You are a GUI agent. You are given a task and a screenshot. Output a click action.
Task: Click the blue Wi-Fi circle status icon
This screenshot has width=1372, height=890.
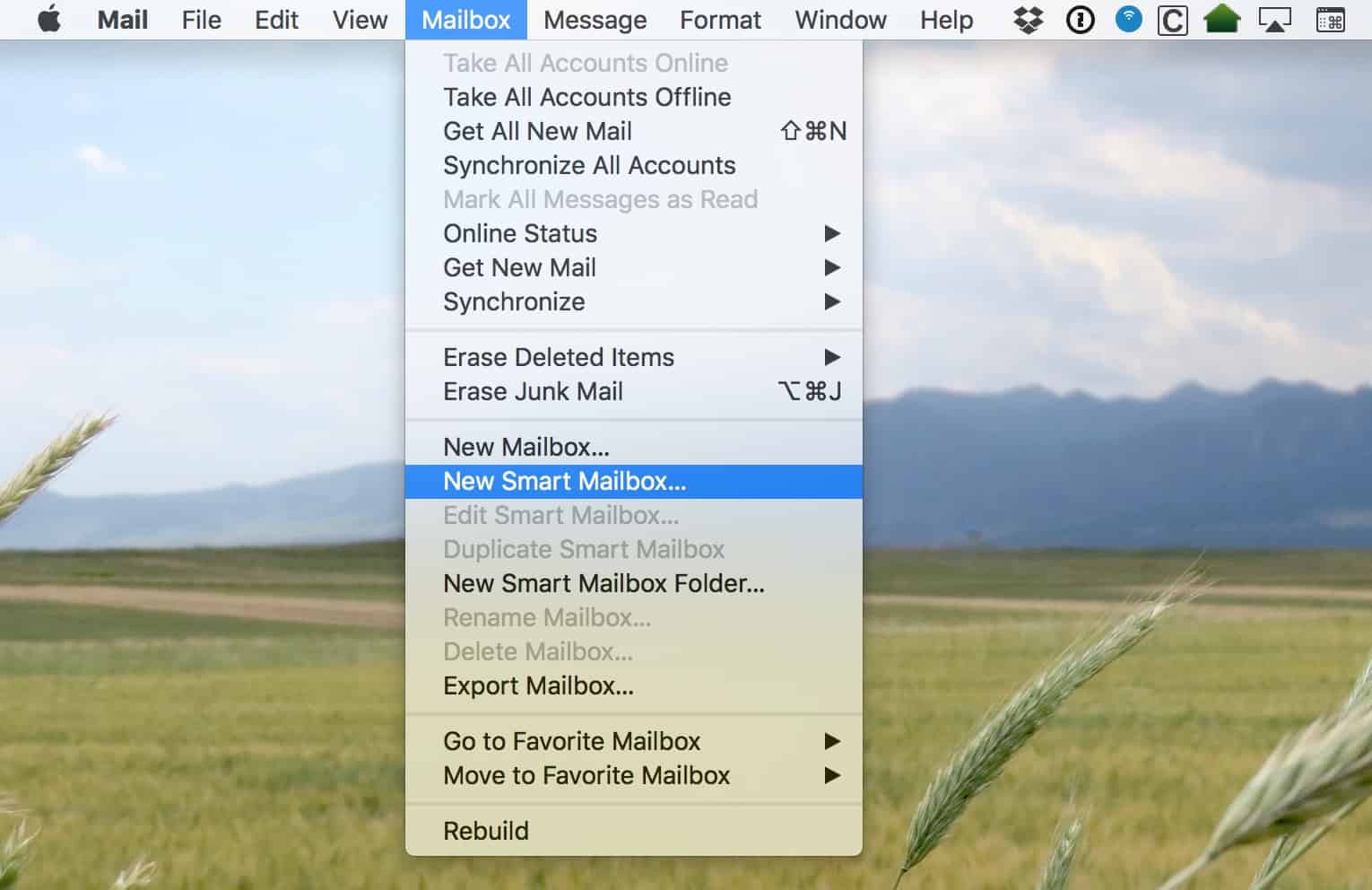[x=1128, y=19]
